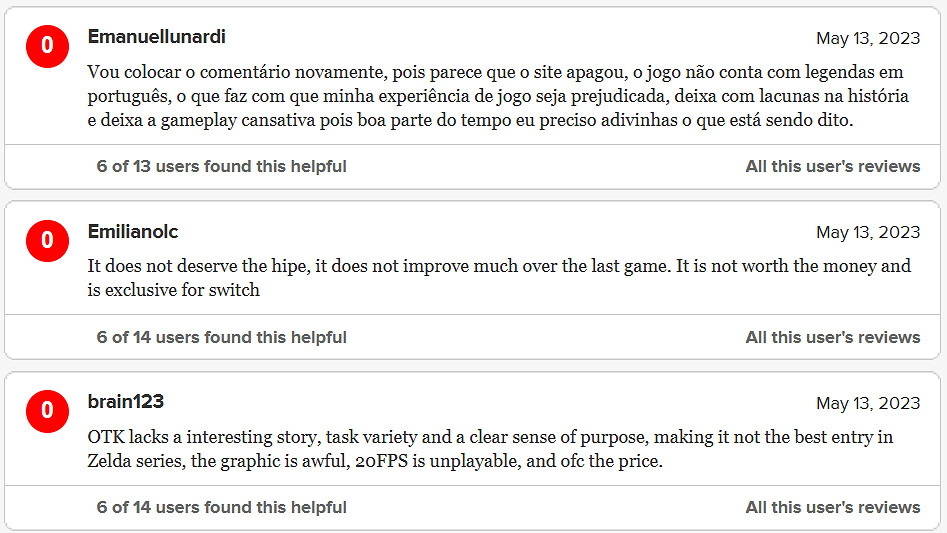947x533 pixels.
Task: Click Emanuellunardi's red zero score badge
Action: coord(47,48)
